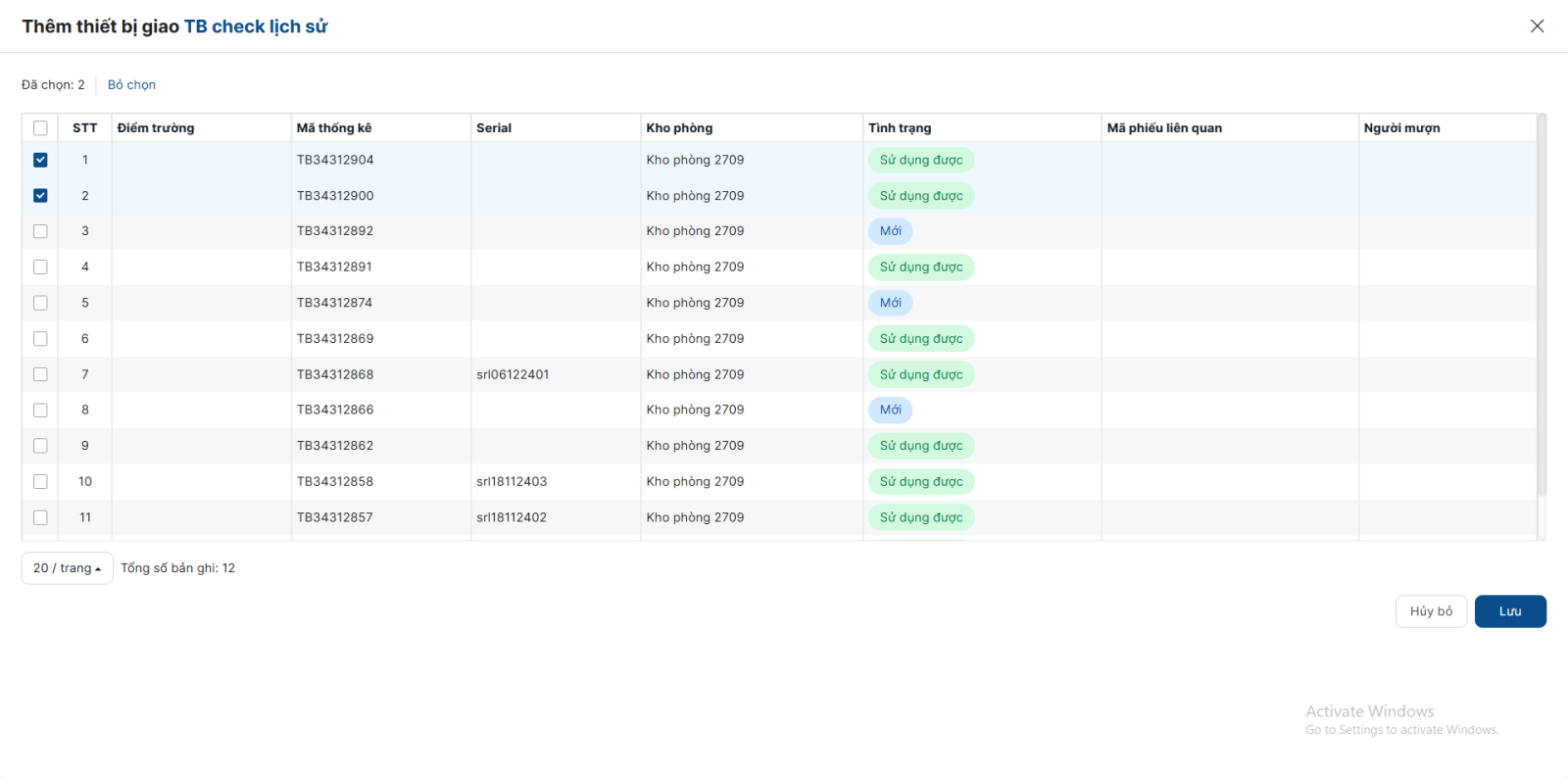The height and width of the screenshot is (778, 1568).
Task: Tick checkbox for device TB34312868
Action: coord(40,374)
